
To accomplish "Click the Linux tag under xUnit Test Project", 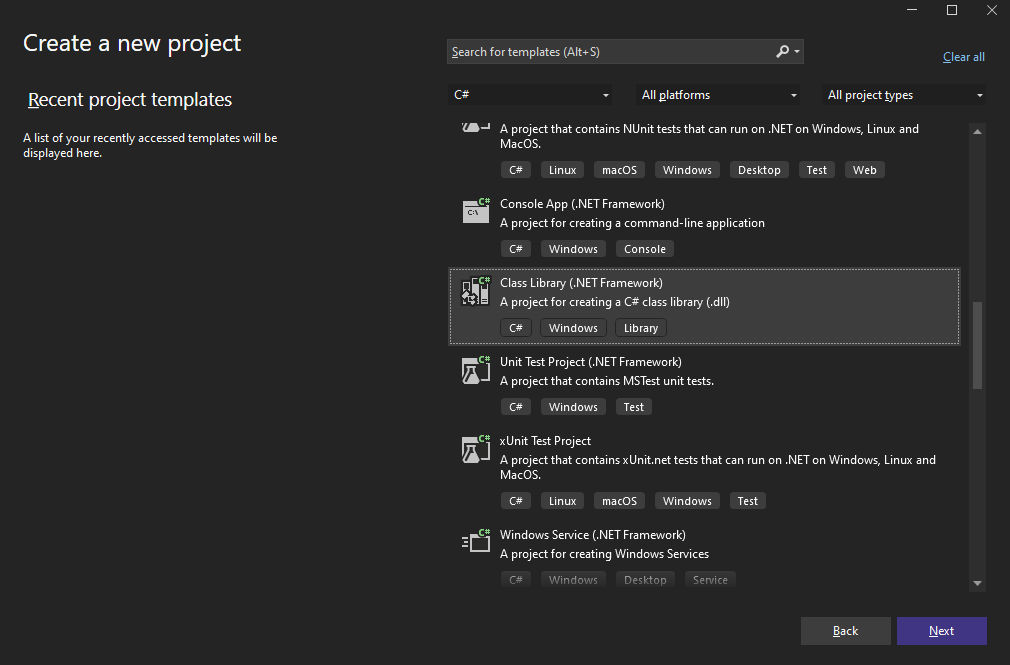I will pyautogui.click(x=562, y=501).
